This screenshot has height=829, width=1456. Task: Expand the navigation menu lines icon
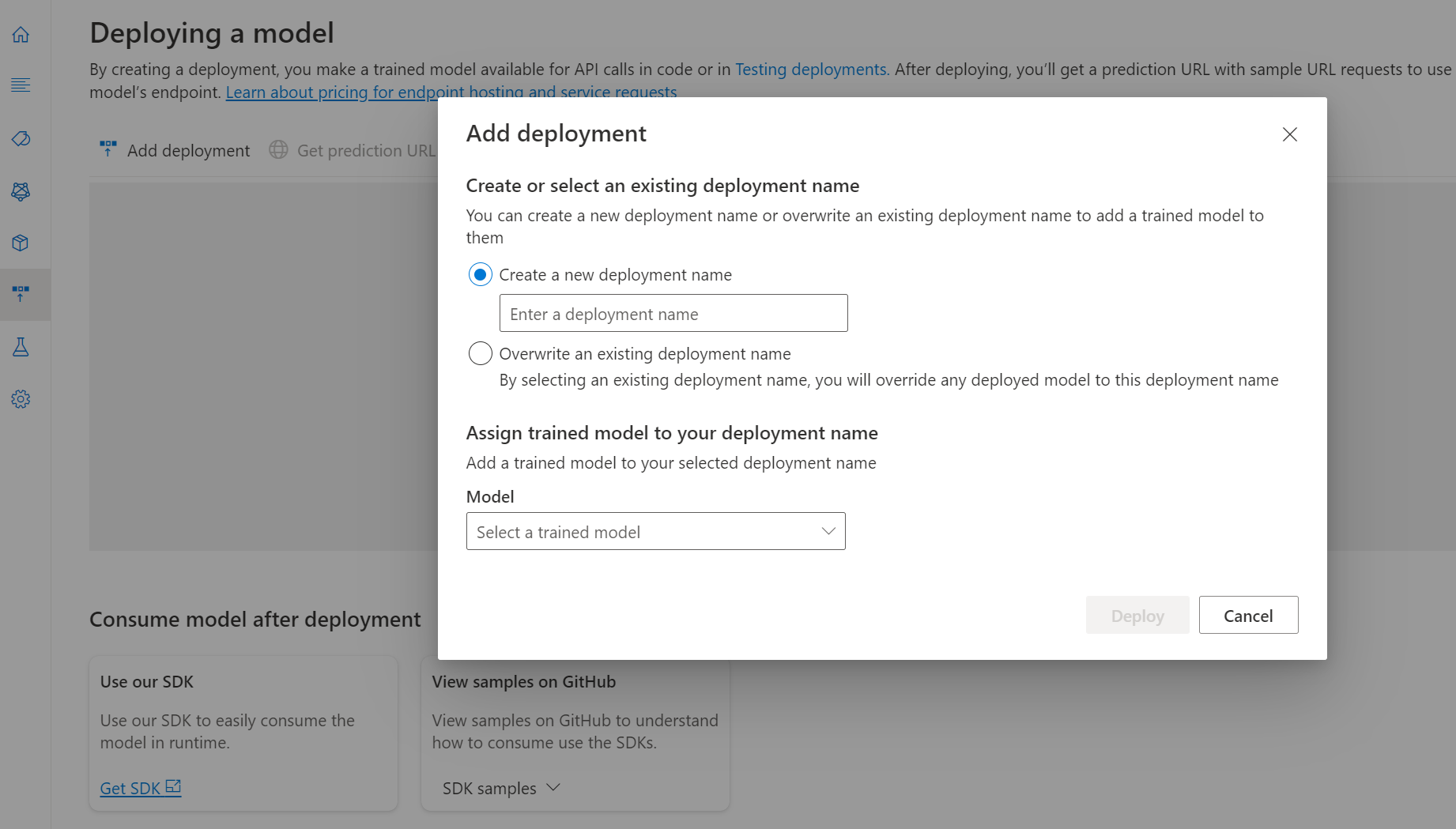[21, 85]
